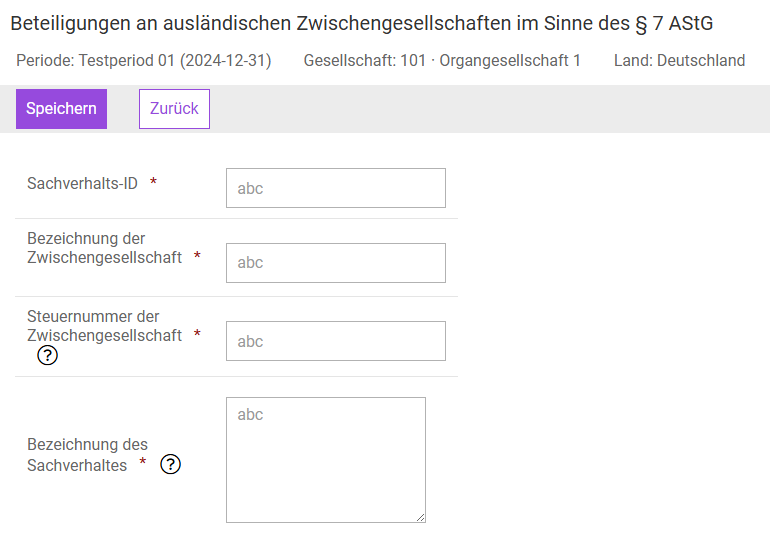Viewport: 770px width, 550px height.
Task: Click the Speichern button
Action: pos(61,109)
